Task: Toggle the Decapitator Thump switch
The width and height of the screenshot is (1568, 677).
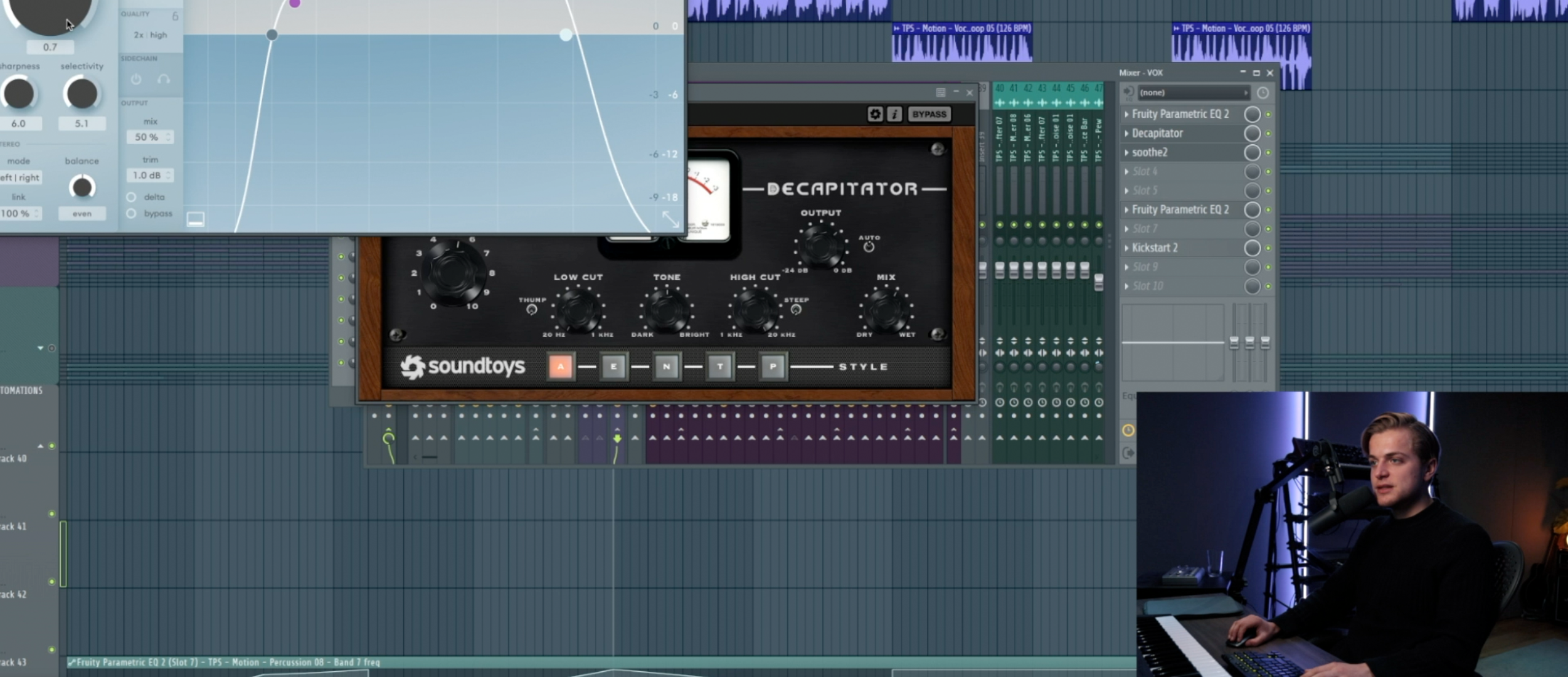Action: point(532,310)
